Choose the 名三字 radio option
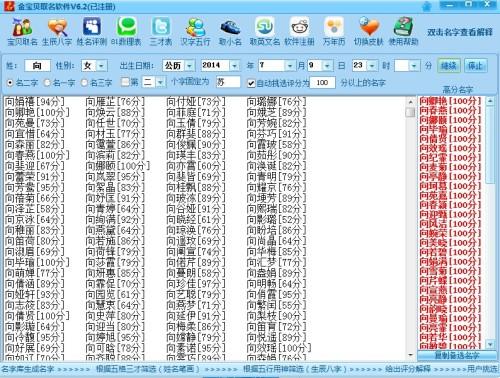The width and height of the screenshot is (500, 378). coord(84,82)
